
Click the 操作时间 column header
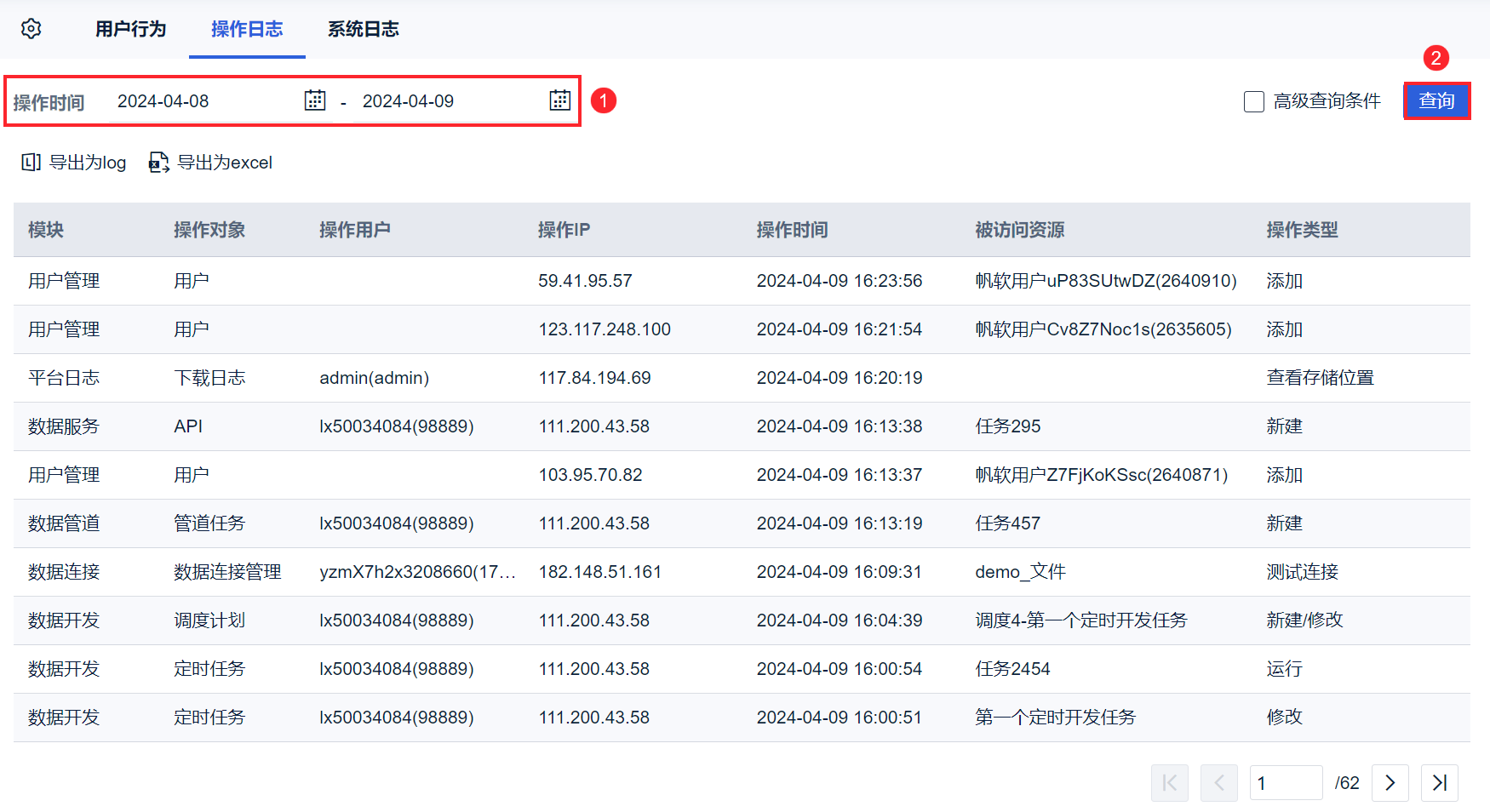pyautogui.click(x=792, y=230)
